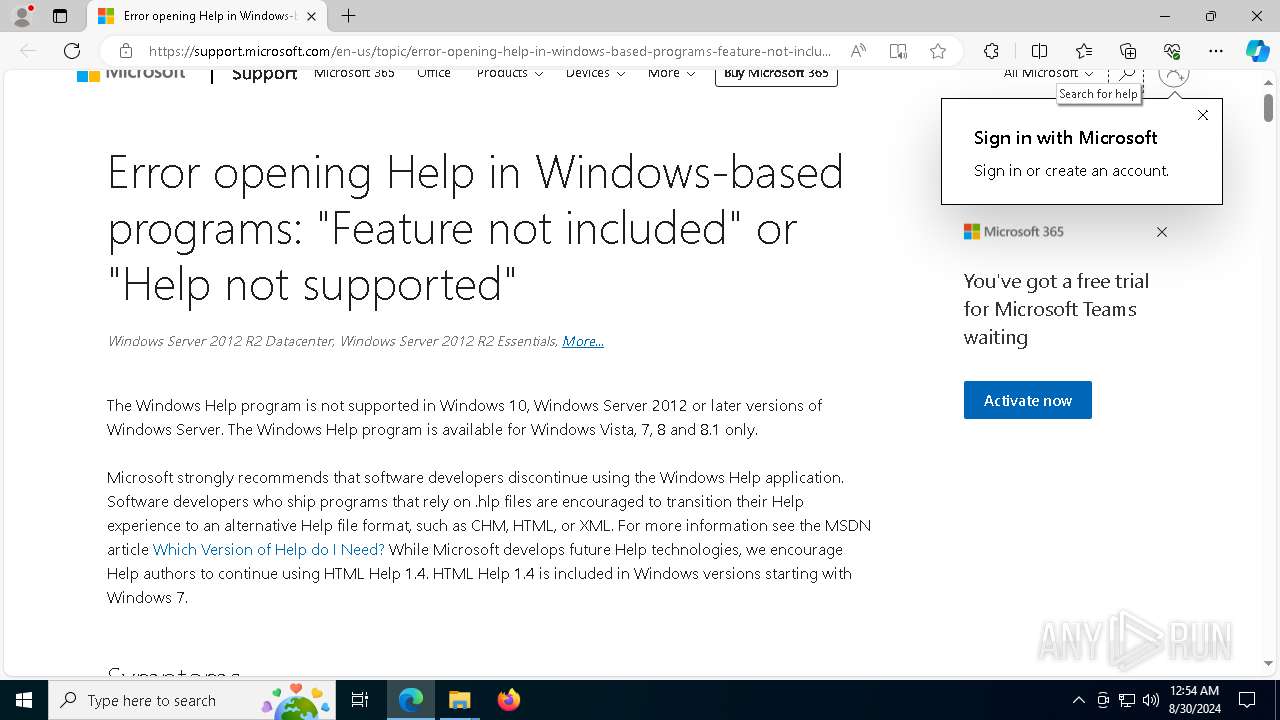Screen dimensions: 1280x720
Task: Open the notification center
Action: click(1247, 700)
